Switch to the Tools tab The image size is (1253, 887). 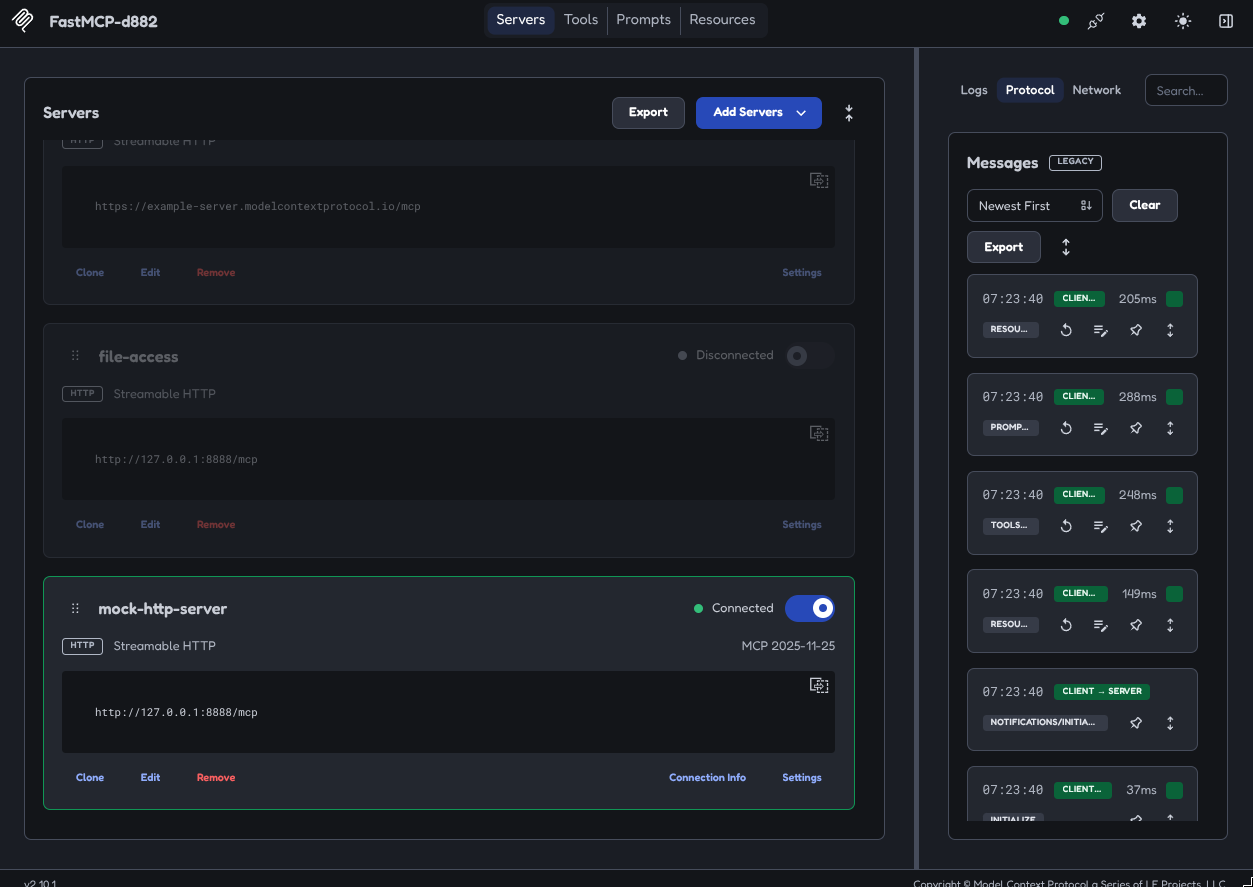pos(581,20)
